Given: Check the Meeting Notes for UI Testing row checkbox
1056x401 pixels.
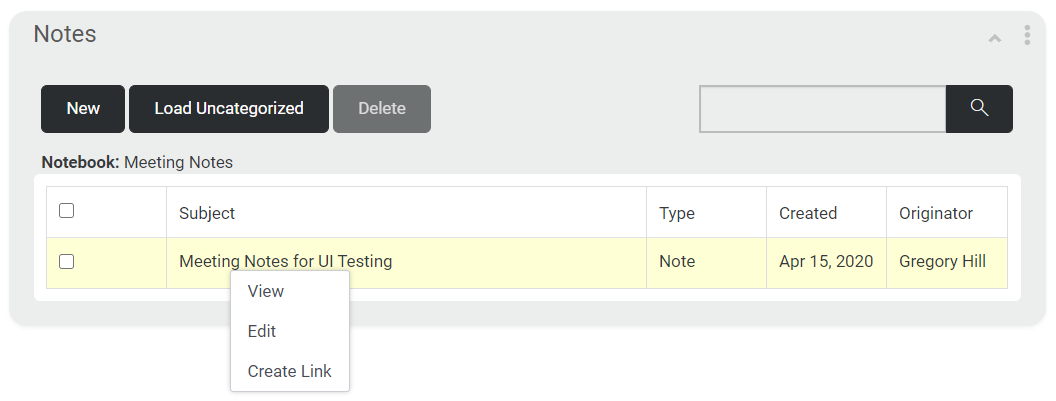Looking at the screenshot, I should pyautogui.click(x=66, y=261).
